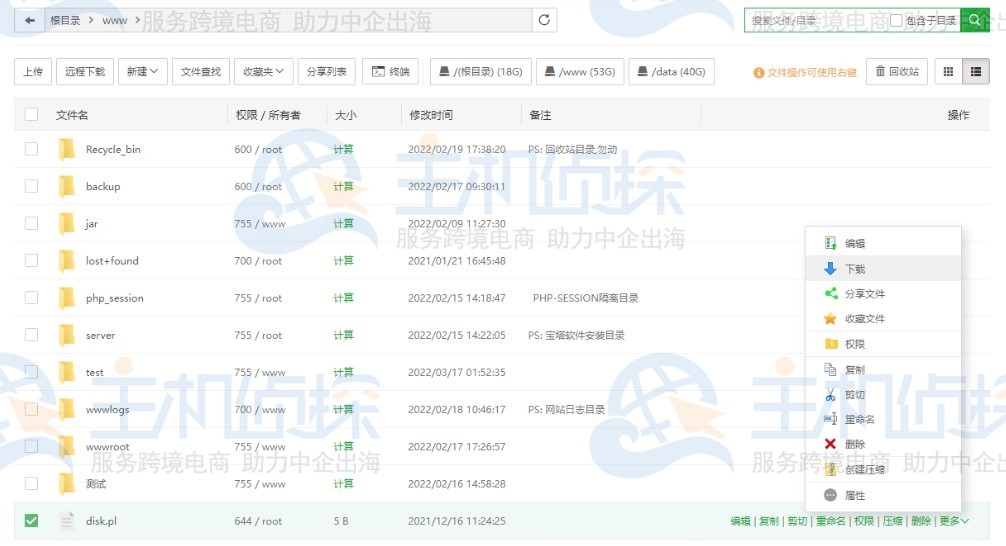The image size is (1006, 546).
Task: Open the server folder icon
Action: tap(67, 335)
